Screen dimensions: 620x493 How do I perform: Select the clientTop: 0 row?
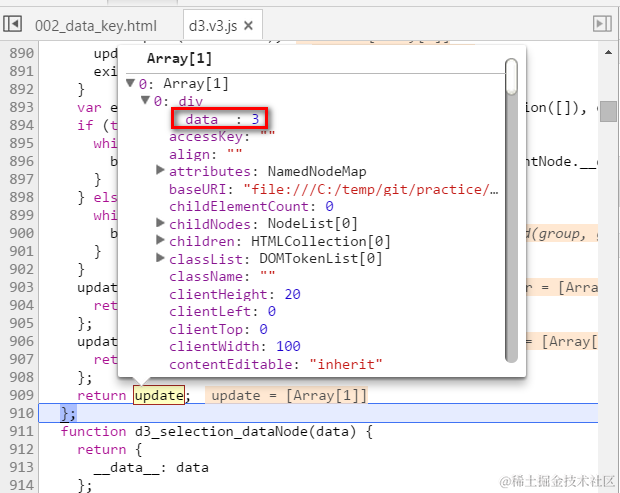click(x=218, y=329)
